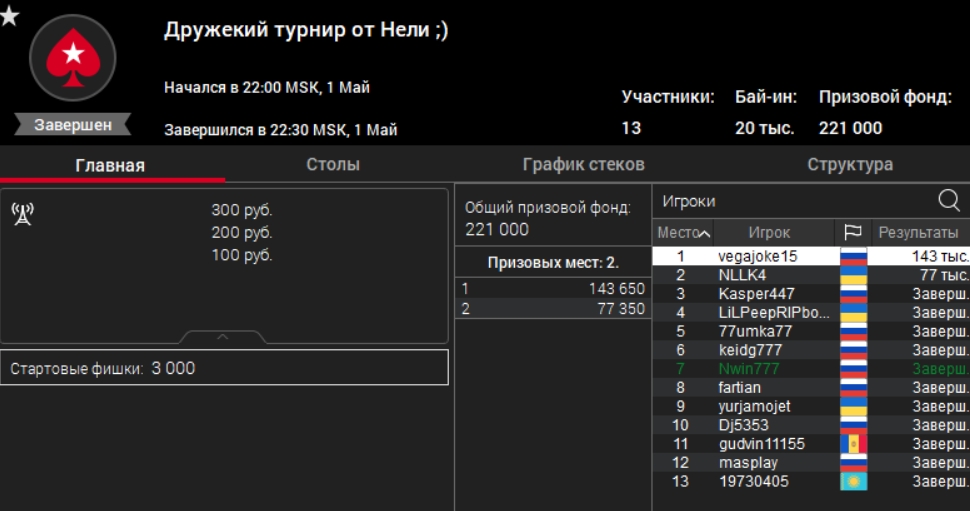Select player row gudvin11155
This screenshot has height=511, width=970.
[811, 444]
